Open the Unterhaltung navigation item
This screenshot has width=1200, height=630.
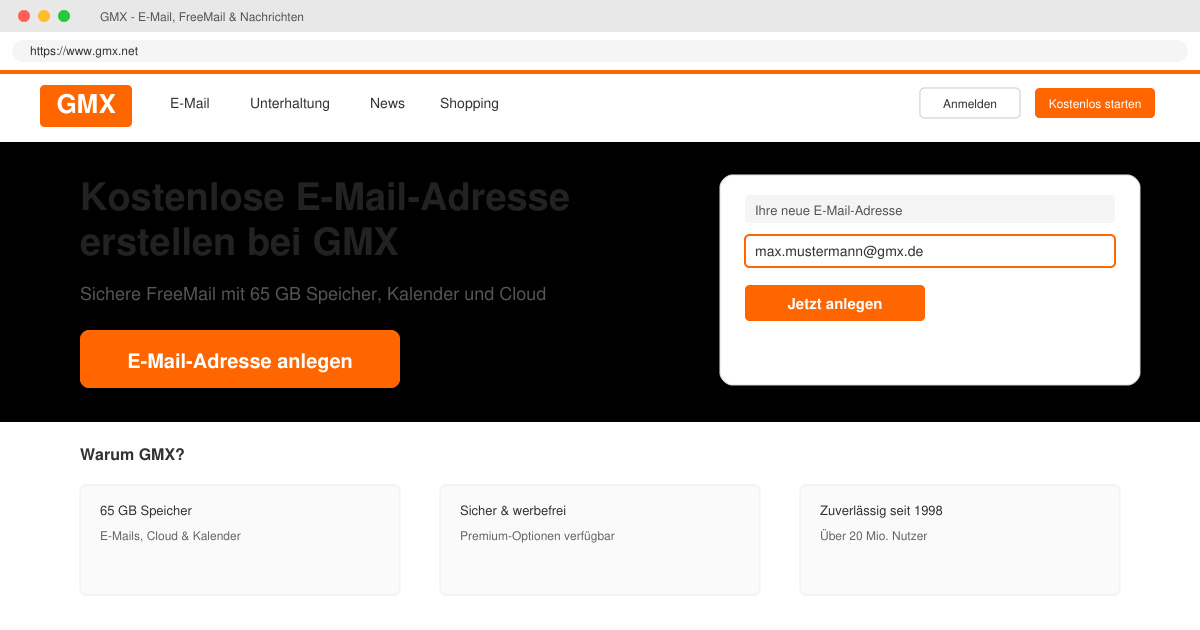pyautogui.click(x=290, y=103)
